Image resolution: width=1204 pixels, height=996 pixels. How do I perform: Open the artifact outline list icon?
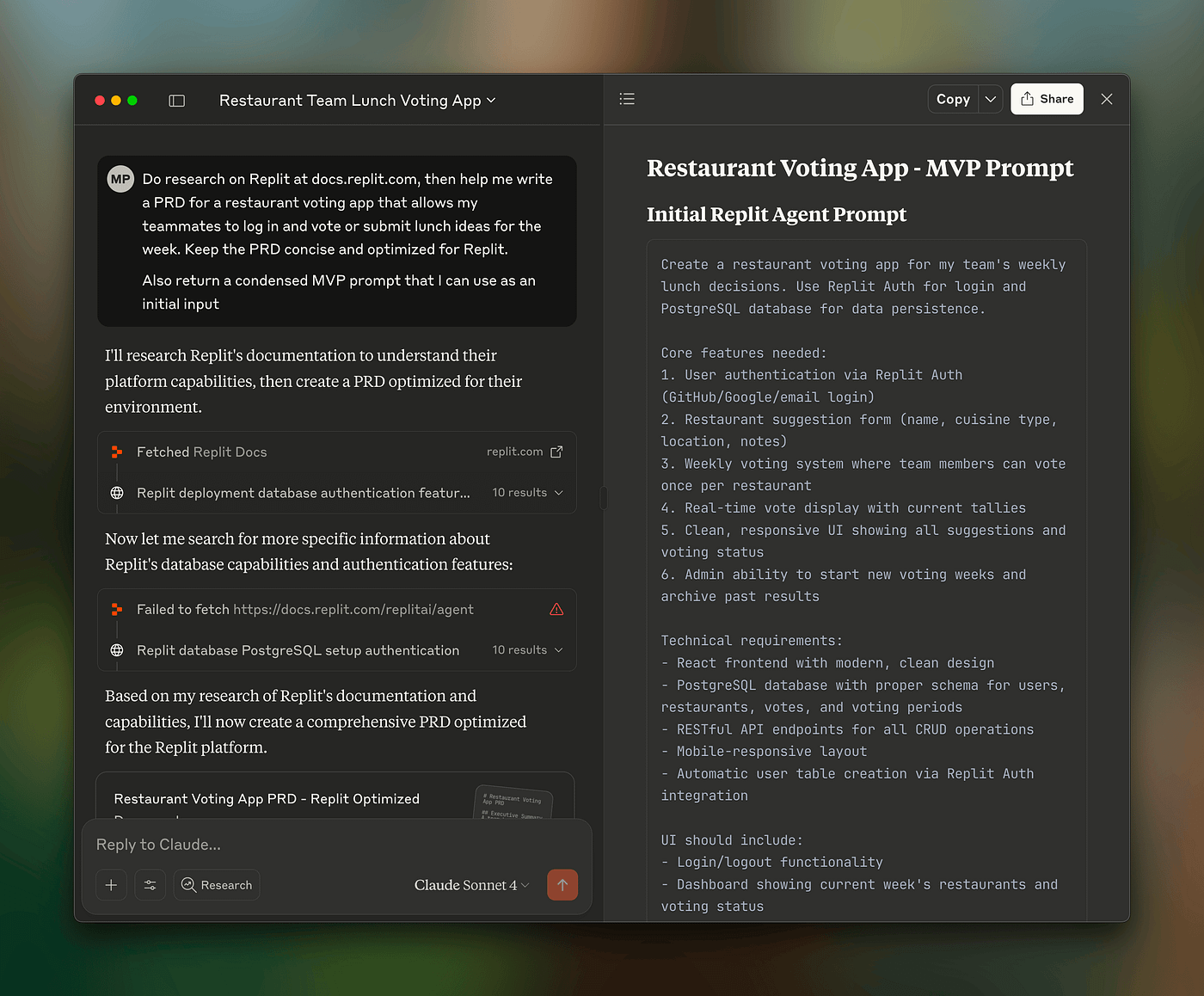point(627,99)
